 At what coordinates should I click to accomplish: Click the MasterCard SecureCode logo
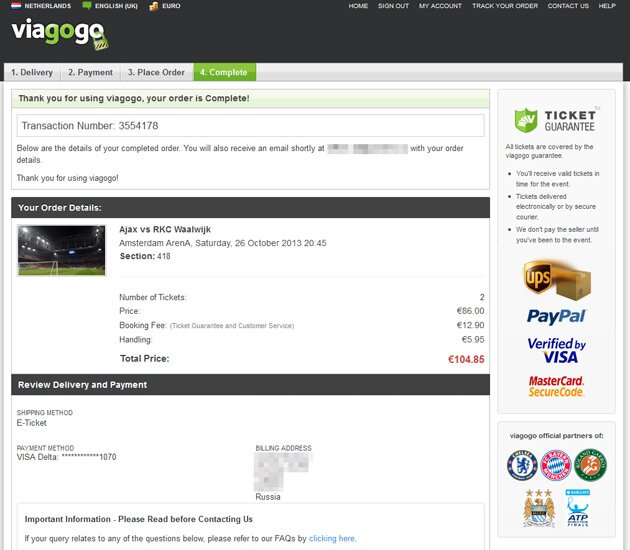pyautogui.click(x=556, y=386)
